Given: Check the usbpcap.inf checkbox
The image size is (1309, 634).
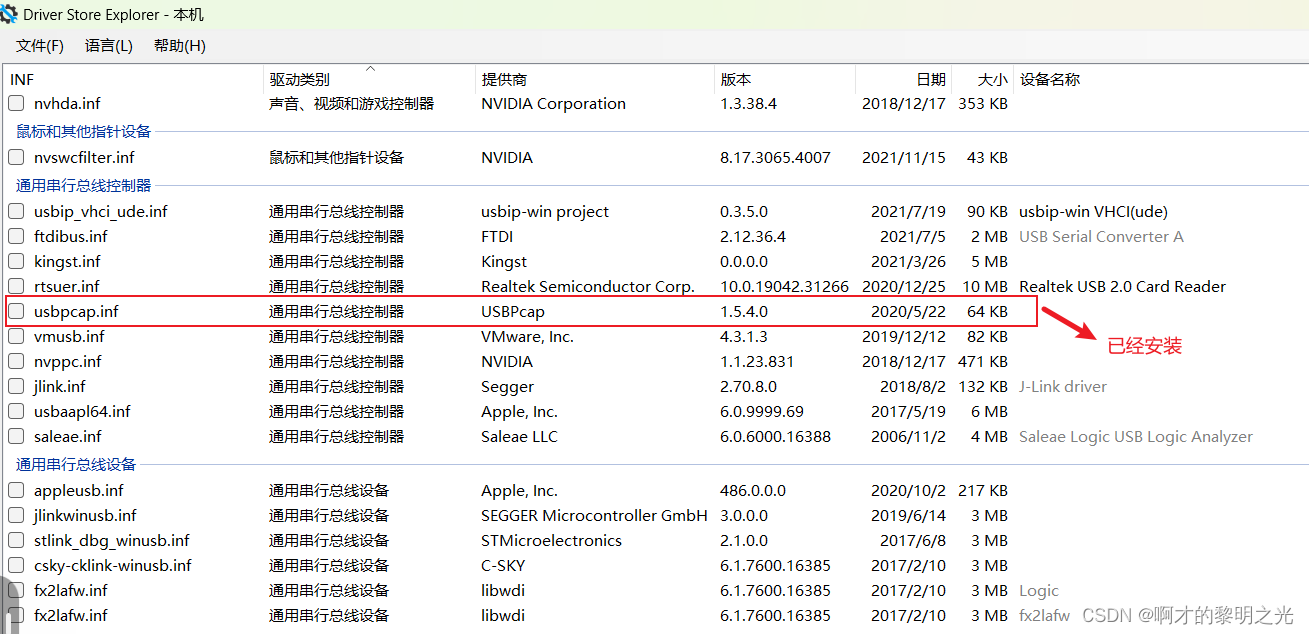Looking at the screenshot, I should click(16, 311).
